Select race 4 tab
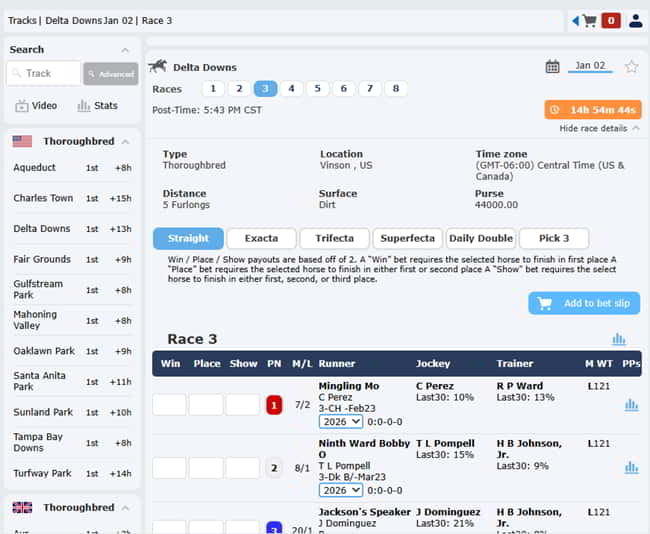Viewport: 650px width, 534px height. [x=291, y=89]
